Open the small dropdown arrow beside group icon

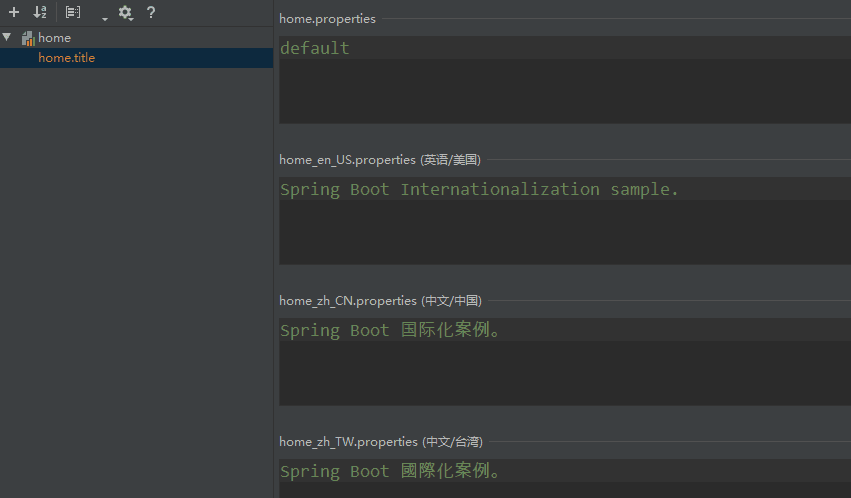pos(104,18)
